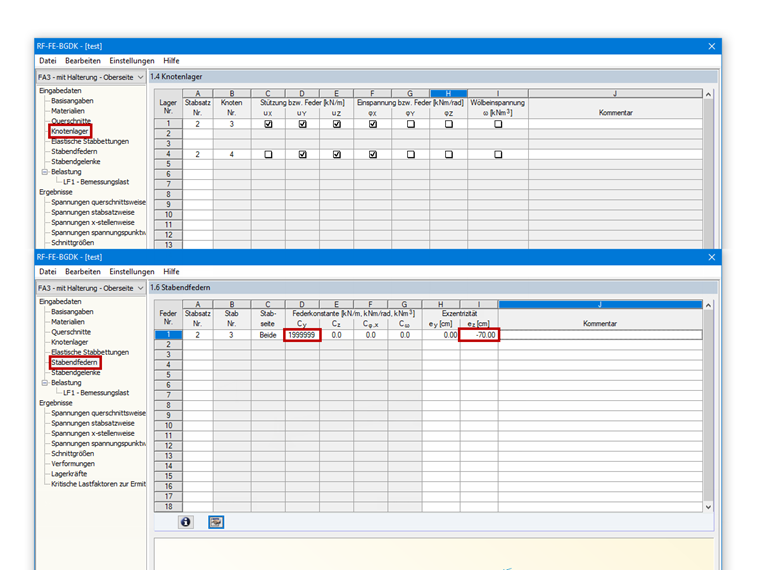
Task: Select Knotenlager in upper window tree
Action: click(x=70, y=131)
